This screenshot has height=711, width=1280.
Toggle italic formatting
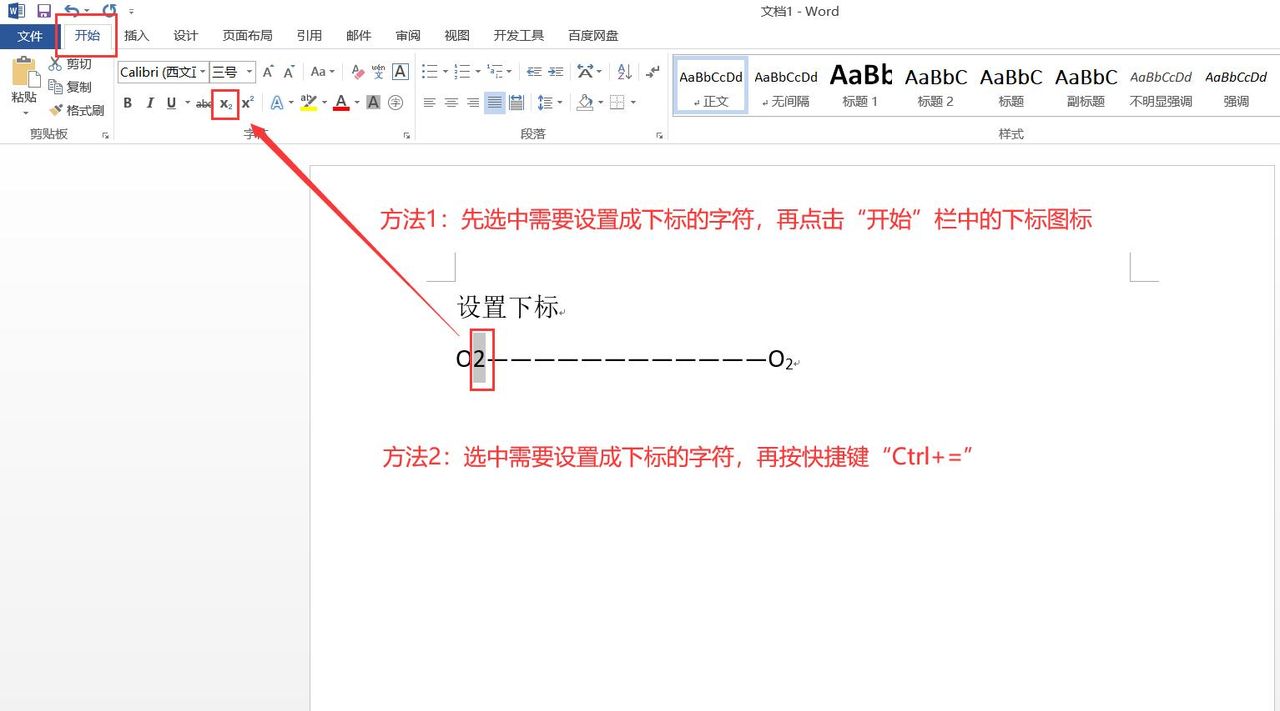tap(150, 103)
